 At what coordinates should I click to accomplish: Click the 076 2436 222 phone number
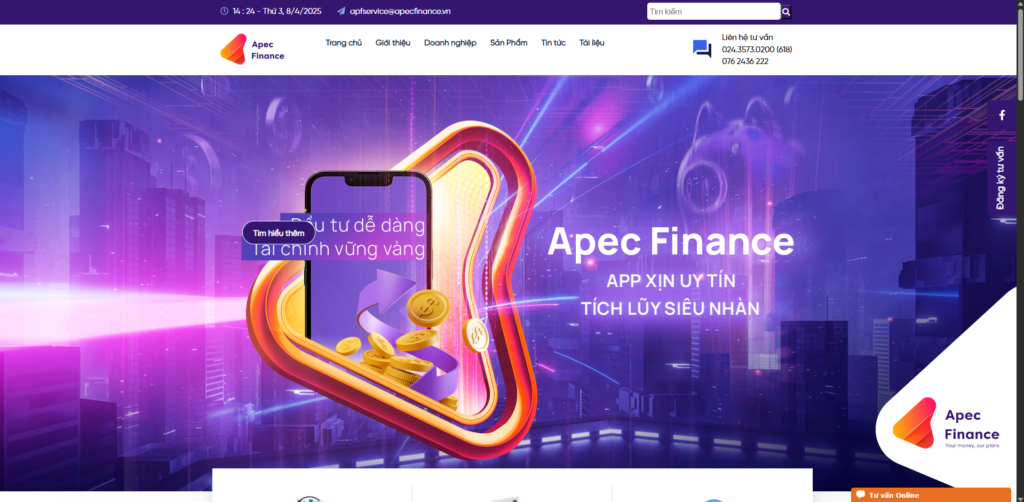[744, 61]
